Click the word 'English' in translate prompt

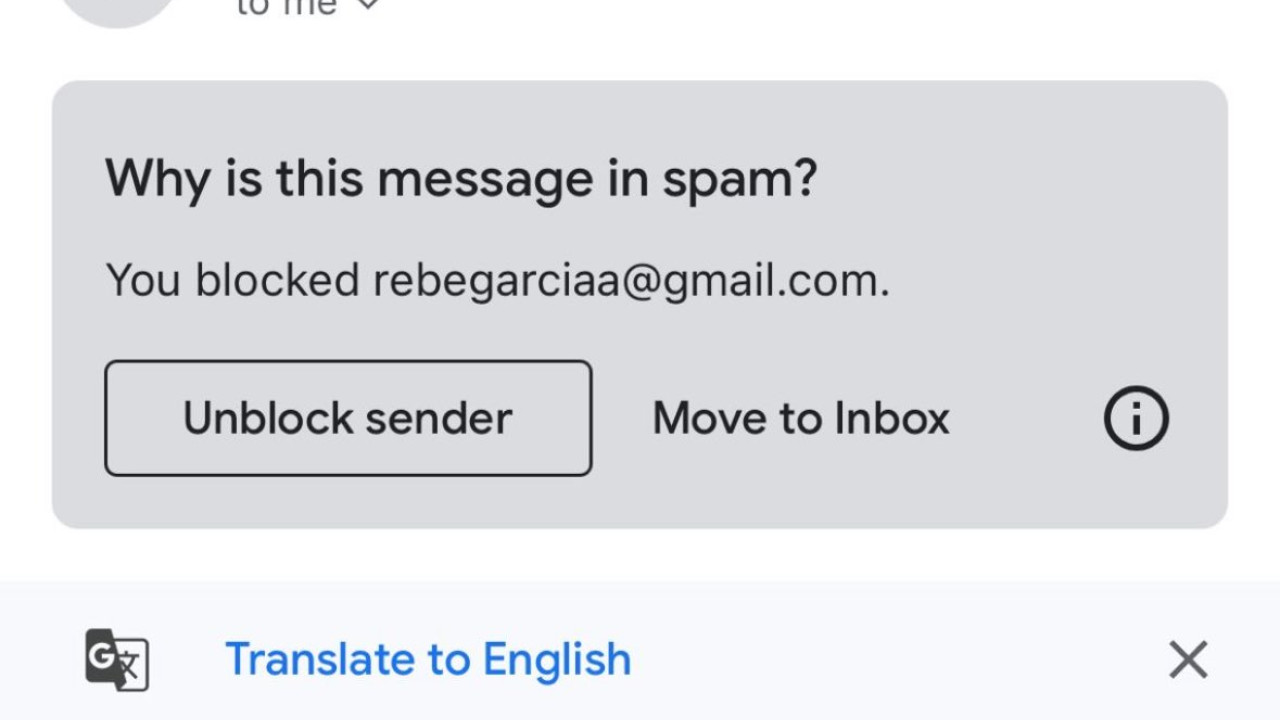tap(557, 660)
